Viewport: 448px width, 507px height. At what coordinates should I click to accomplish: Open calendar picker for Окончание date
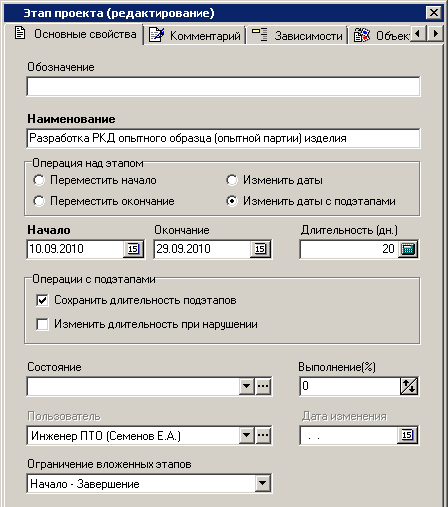[x=260, y=249]
